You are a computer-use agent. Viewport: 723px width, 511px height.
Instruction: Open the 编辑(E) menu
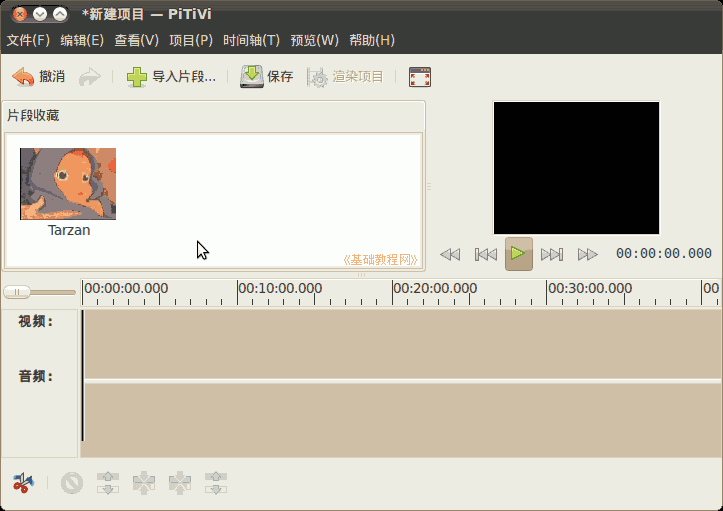(x=82, y=40)
